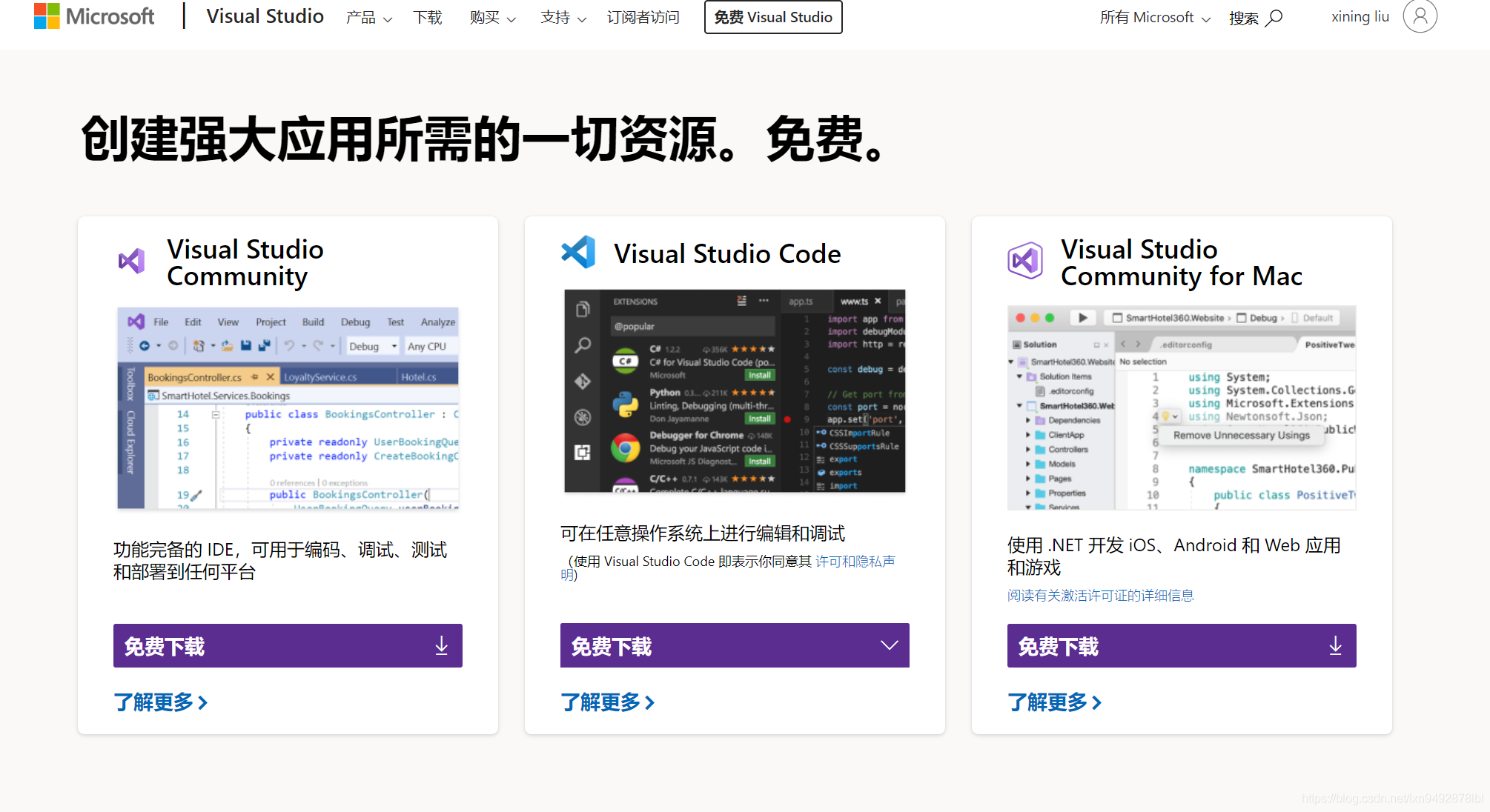The height and width of the screenshot is (812, 1490).
Task: Open 阅读有关激活许可证的详细信息 link
Action: [x=1100, y=596]
